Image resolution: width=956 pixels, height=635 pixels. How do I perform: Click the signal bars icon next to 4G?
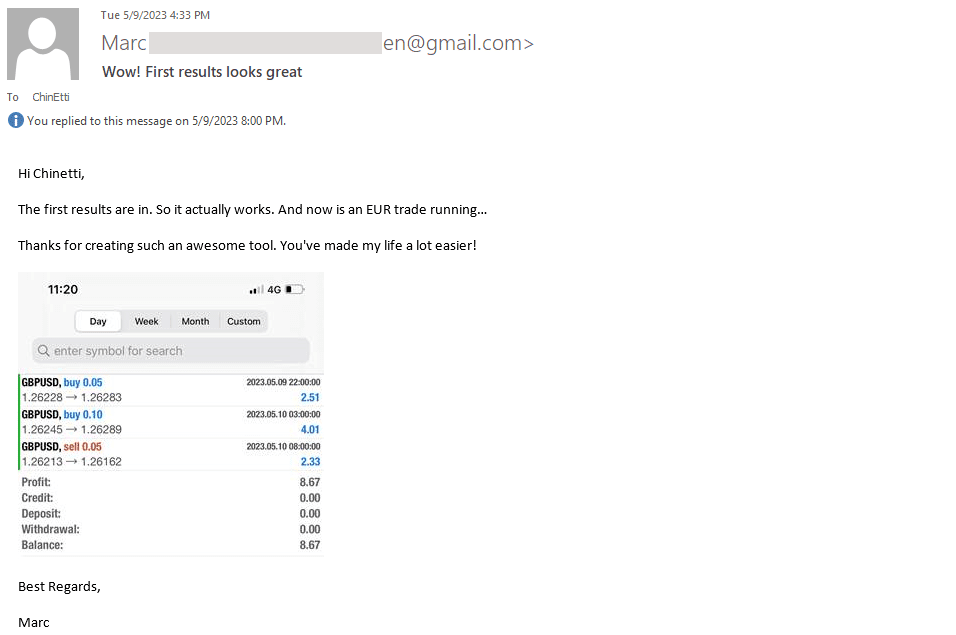pos(256,290)
